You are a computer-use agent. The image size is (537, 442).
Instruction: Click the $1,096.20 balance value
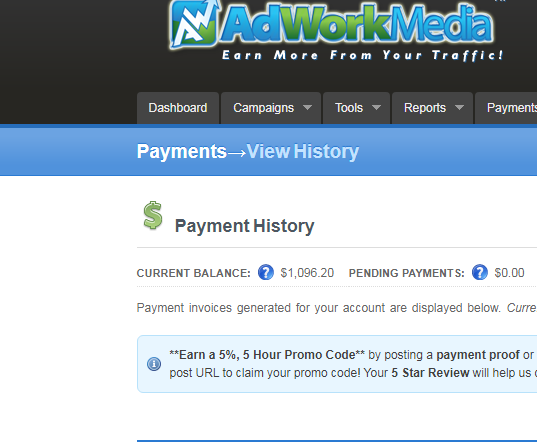click(307, 273)
